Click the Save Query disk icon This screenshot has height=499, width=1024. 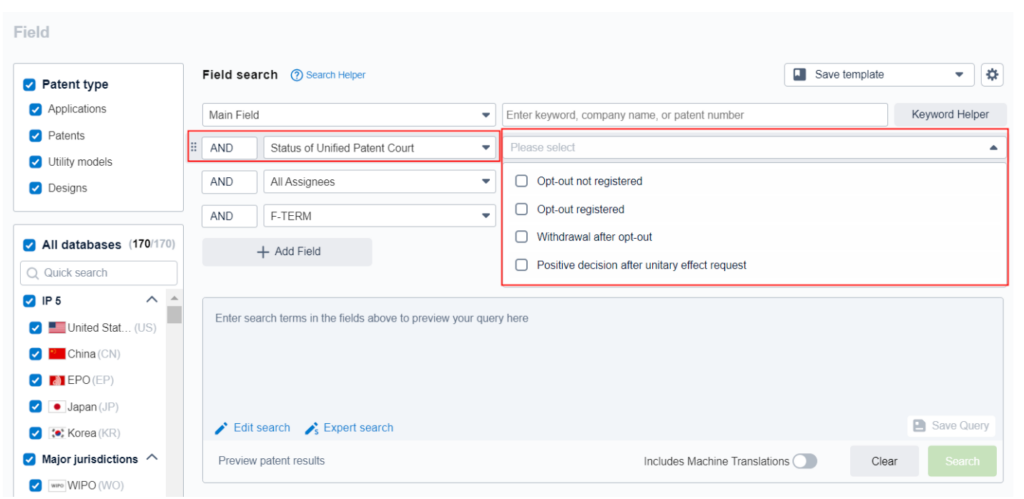point(918,426)
